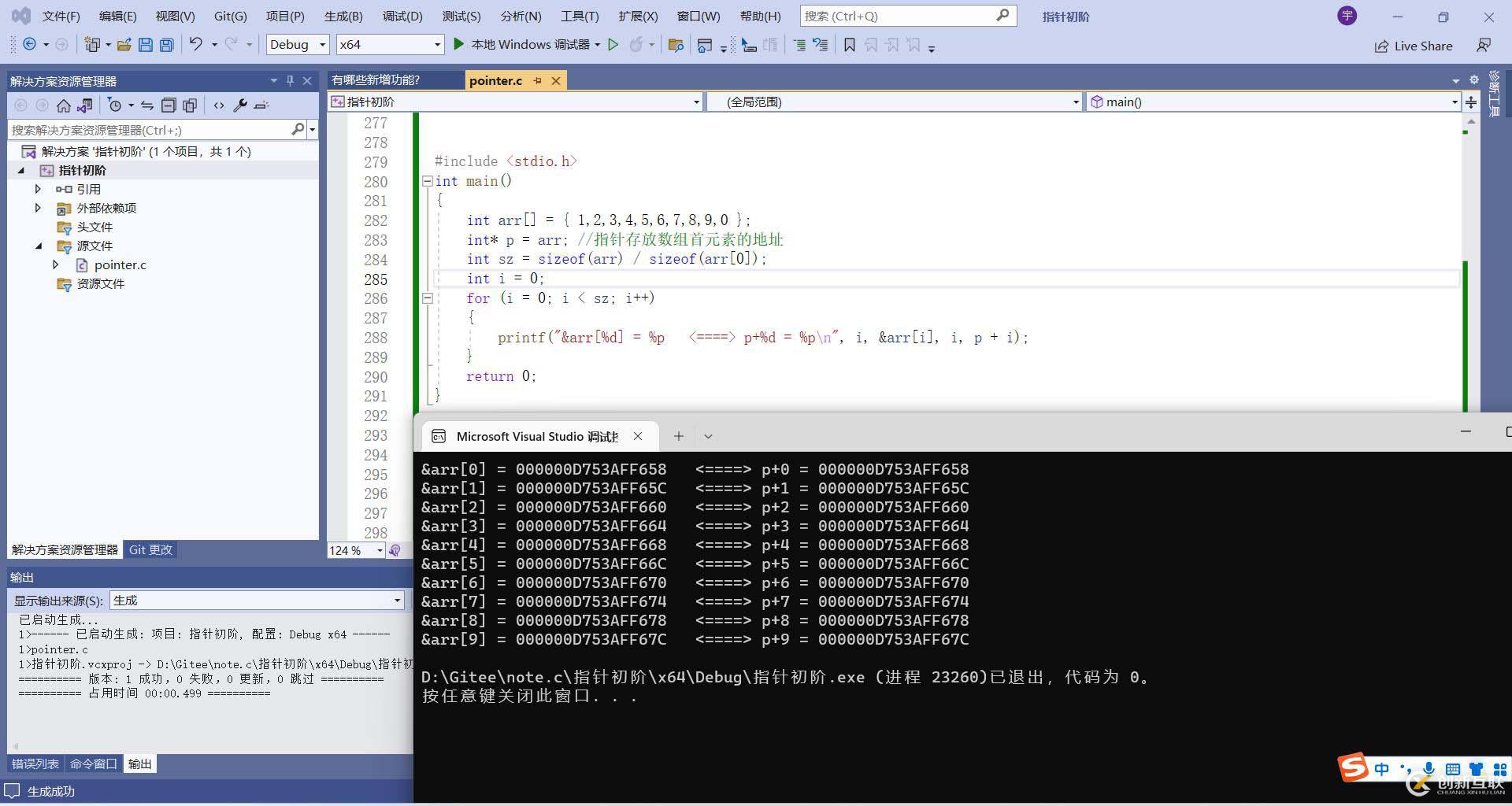The width and height of the screenshot is (1512, 806).
Task: Click the Home icon in Solution Explorer
Action: point(64,105)
